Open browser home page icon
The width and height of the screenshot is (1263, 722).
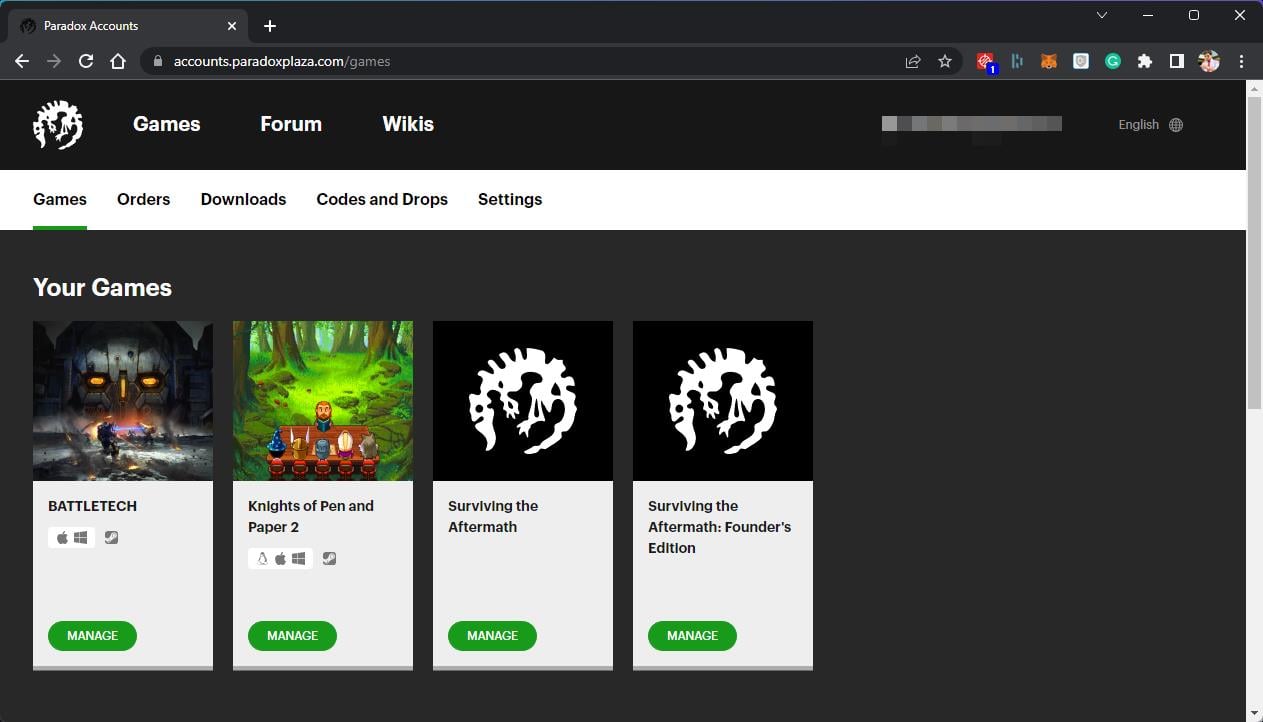click(x=118, y=61)
